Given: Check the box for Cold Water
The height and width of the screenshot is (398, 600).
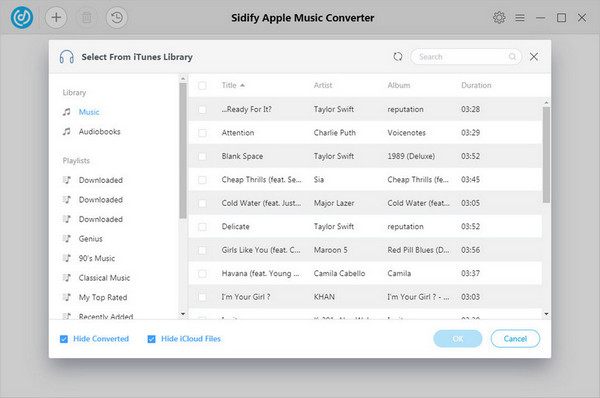Looking at the screenshot, I should (202, 203).
